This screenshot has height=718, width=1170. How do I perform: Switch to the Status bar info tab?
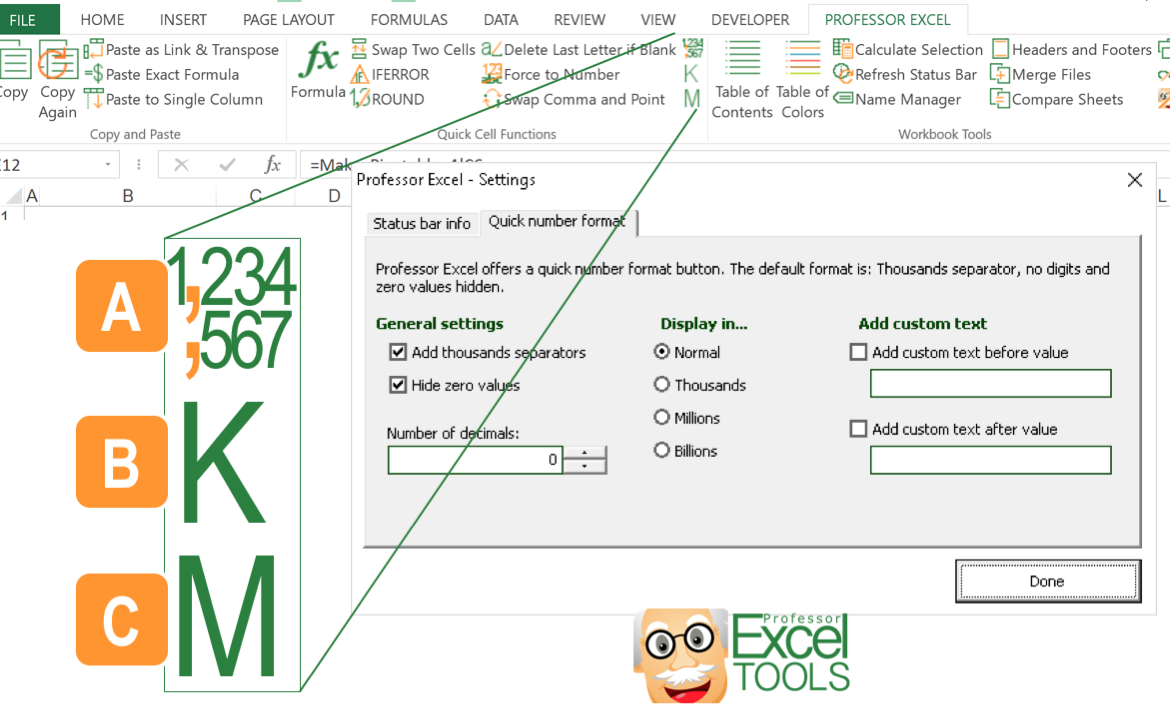tap(421, 223)
